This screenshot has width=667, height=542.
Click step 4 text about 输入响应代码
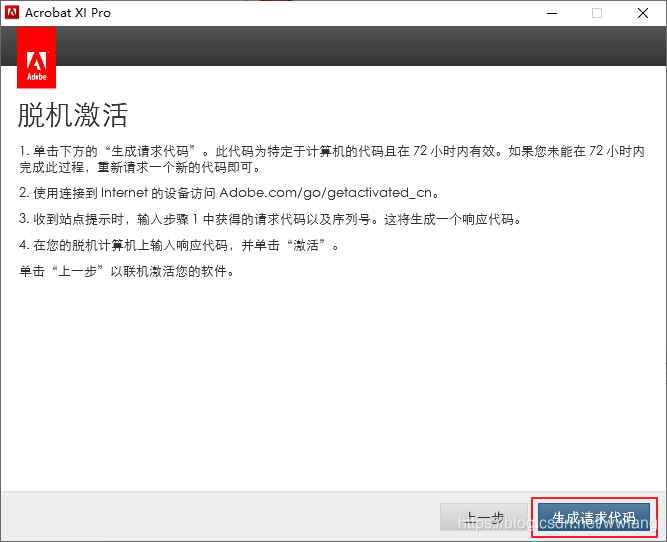pos(179,245)
